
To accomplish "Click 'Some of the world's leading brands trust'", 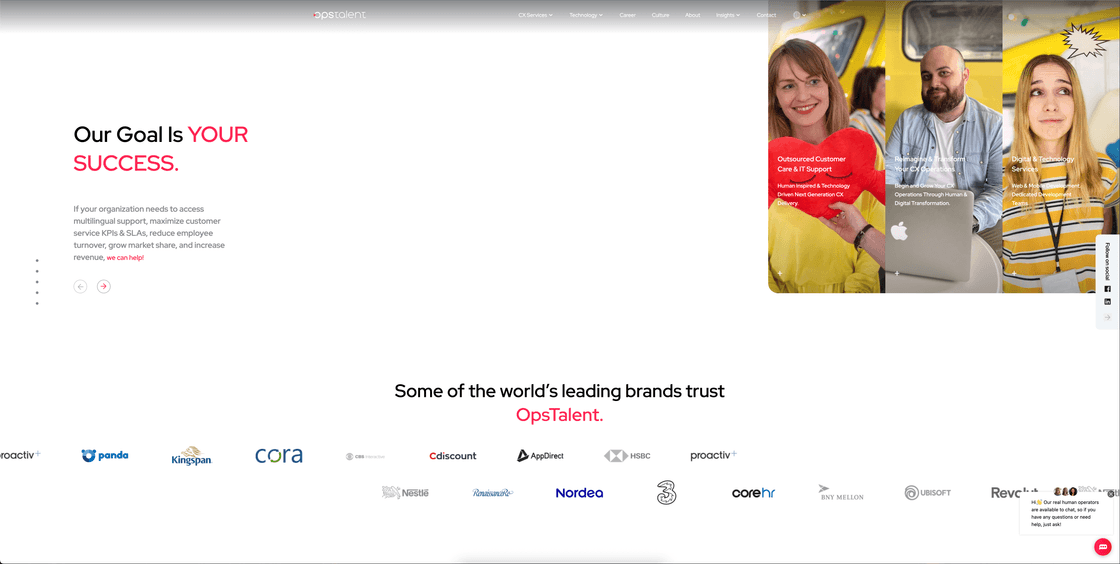I will point(559,391).
